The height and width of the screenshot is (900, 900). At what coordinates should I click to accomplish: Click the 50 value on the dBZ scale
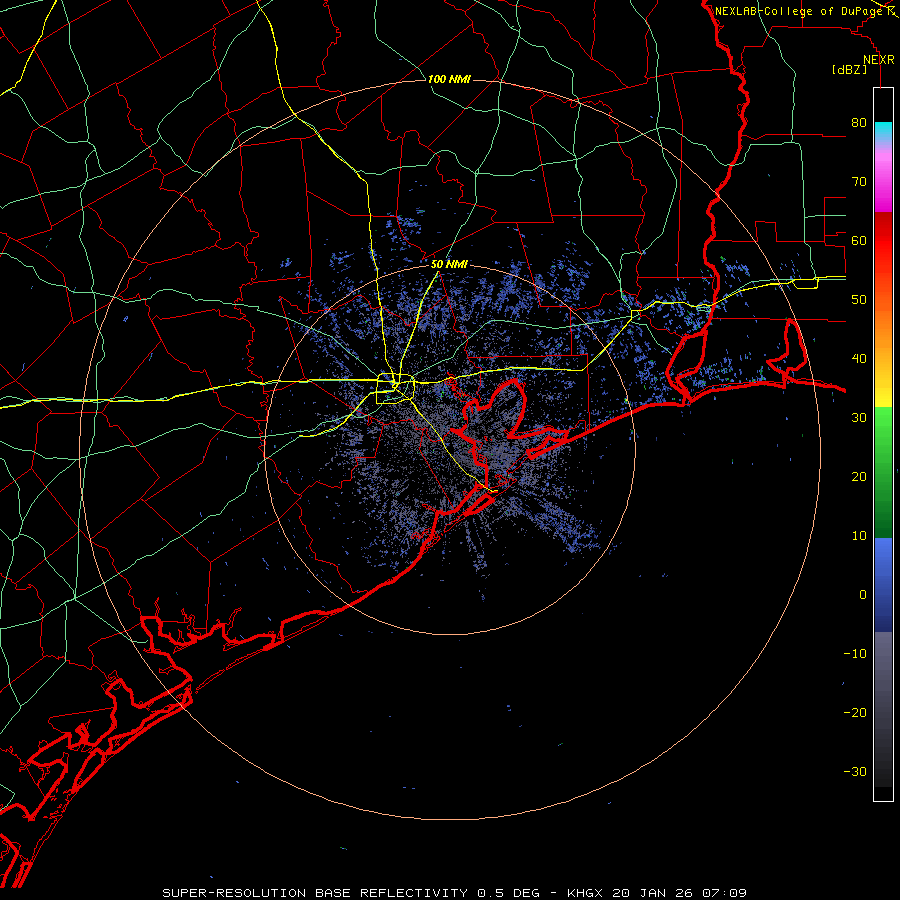click(x=859, y=300)
